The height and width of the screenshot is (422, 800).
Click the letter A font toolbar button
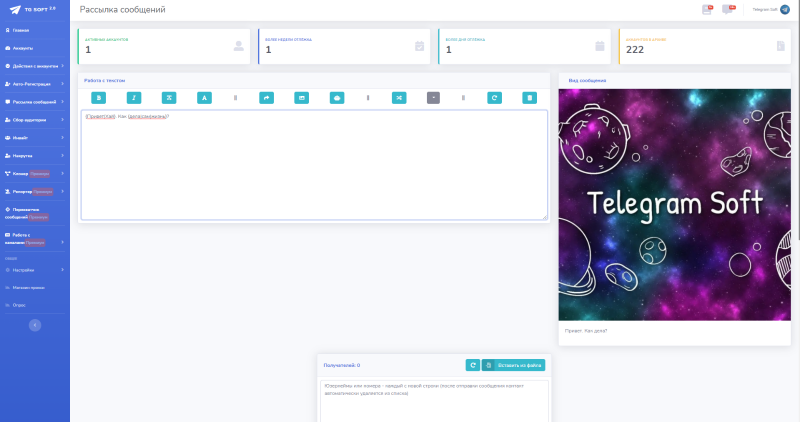204,98
